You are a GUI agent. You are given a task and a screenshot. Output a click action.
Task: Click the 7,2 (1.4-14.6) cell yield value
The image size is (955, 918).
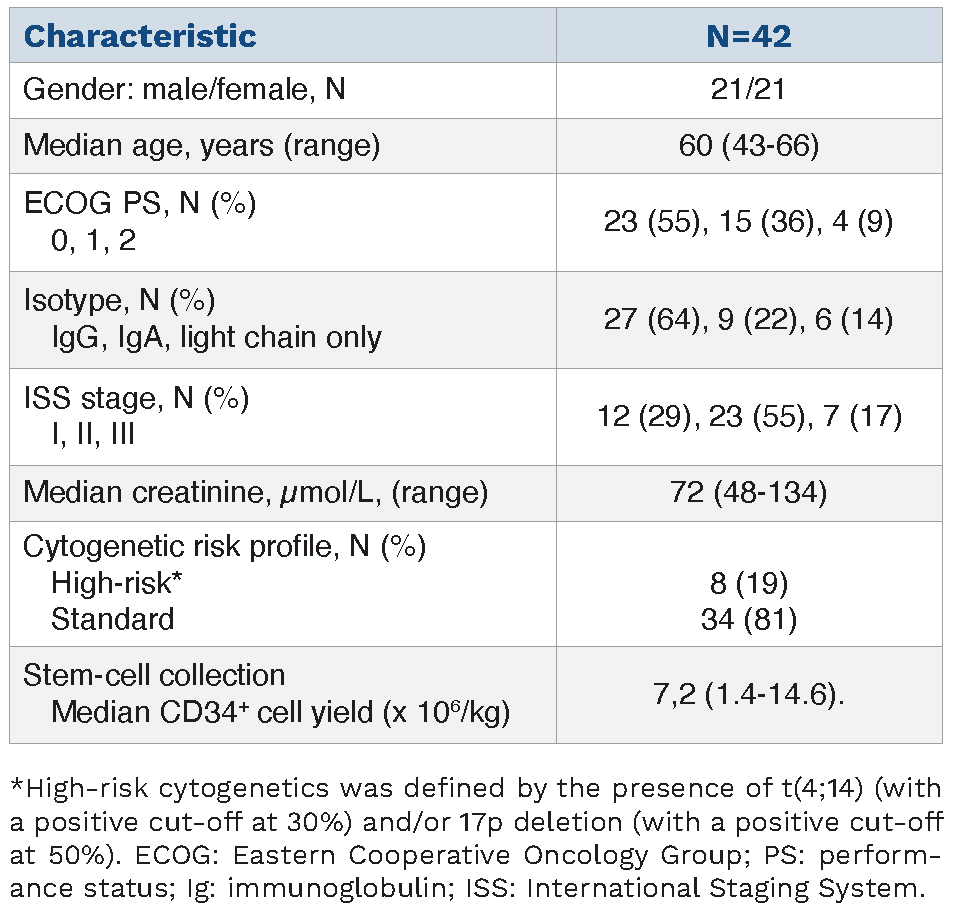(749, 695)
